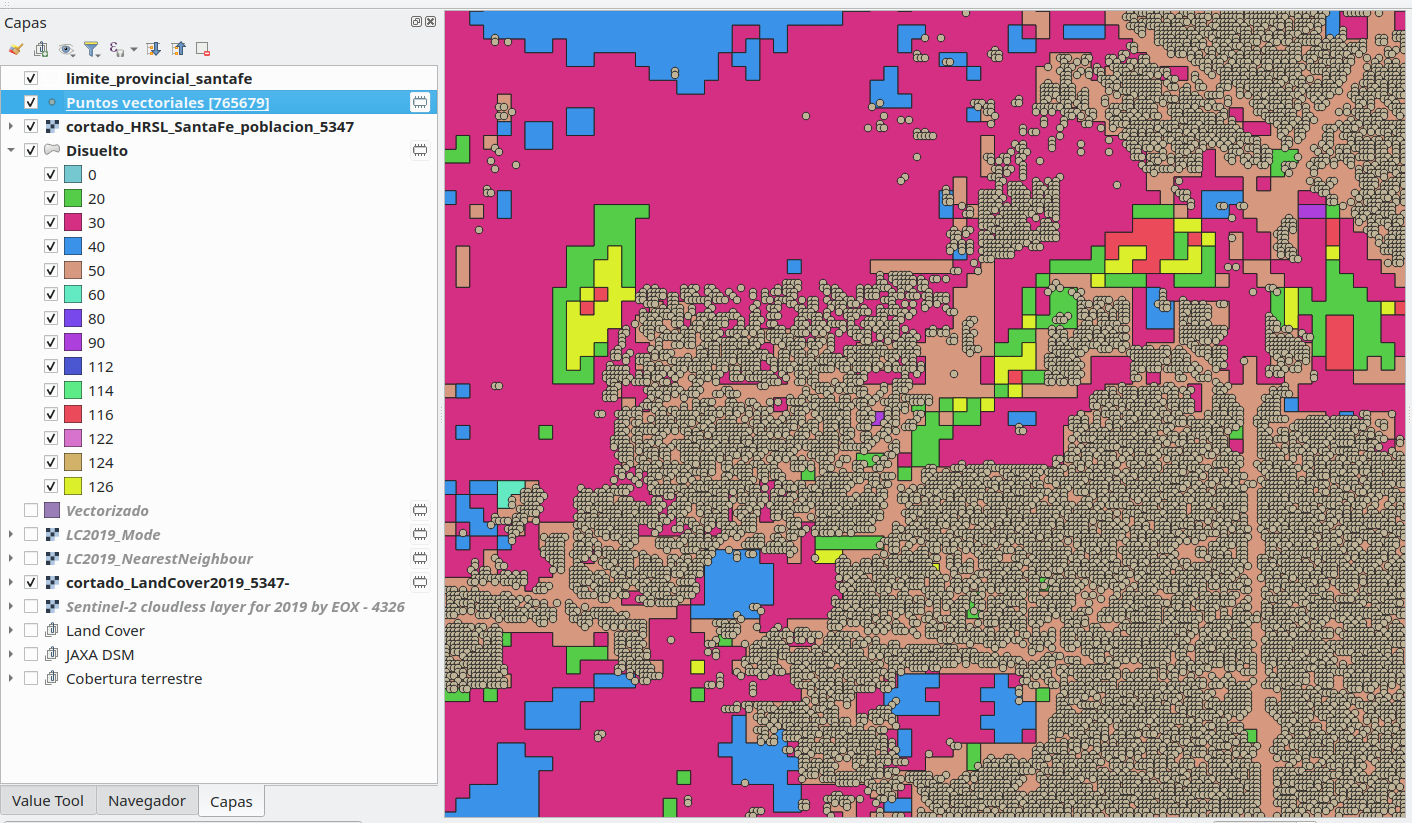Enable the Vectorizado layer checkbox
The image size is (1412, 823).
point(31,510)
